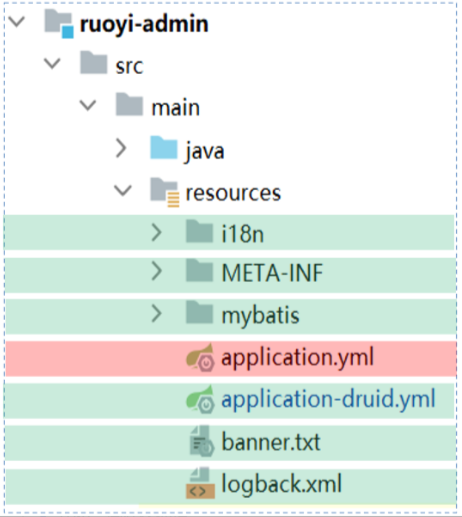Viewport: 462px width, 517px height.
Task: Click the XML file icon of logback.xml
Action: pyautogui.click(x=200, y=483)
